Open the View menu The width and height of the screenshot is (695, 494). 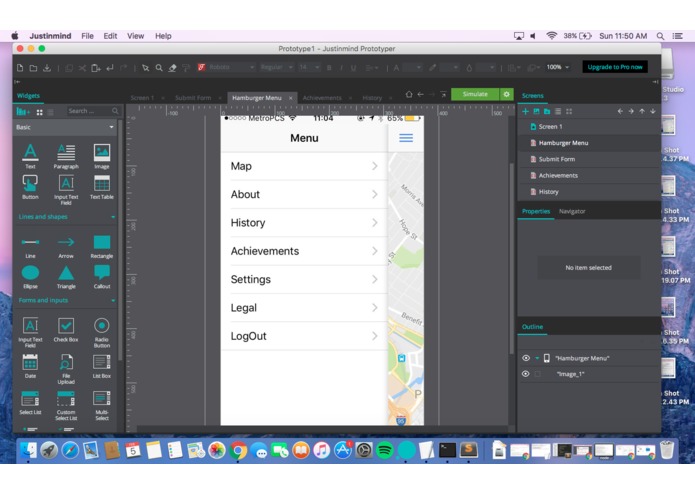135,36
